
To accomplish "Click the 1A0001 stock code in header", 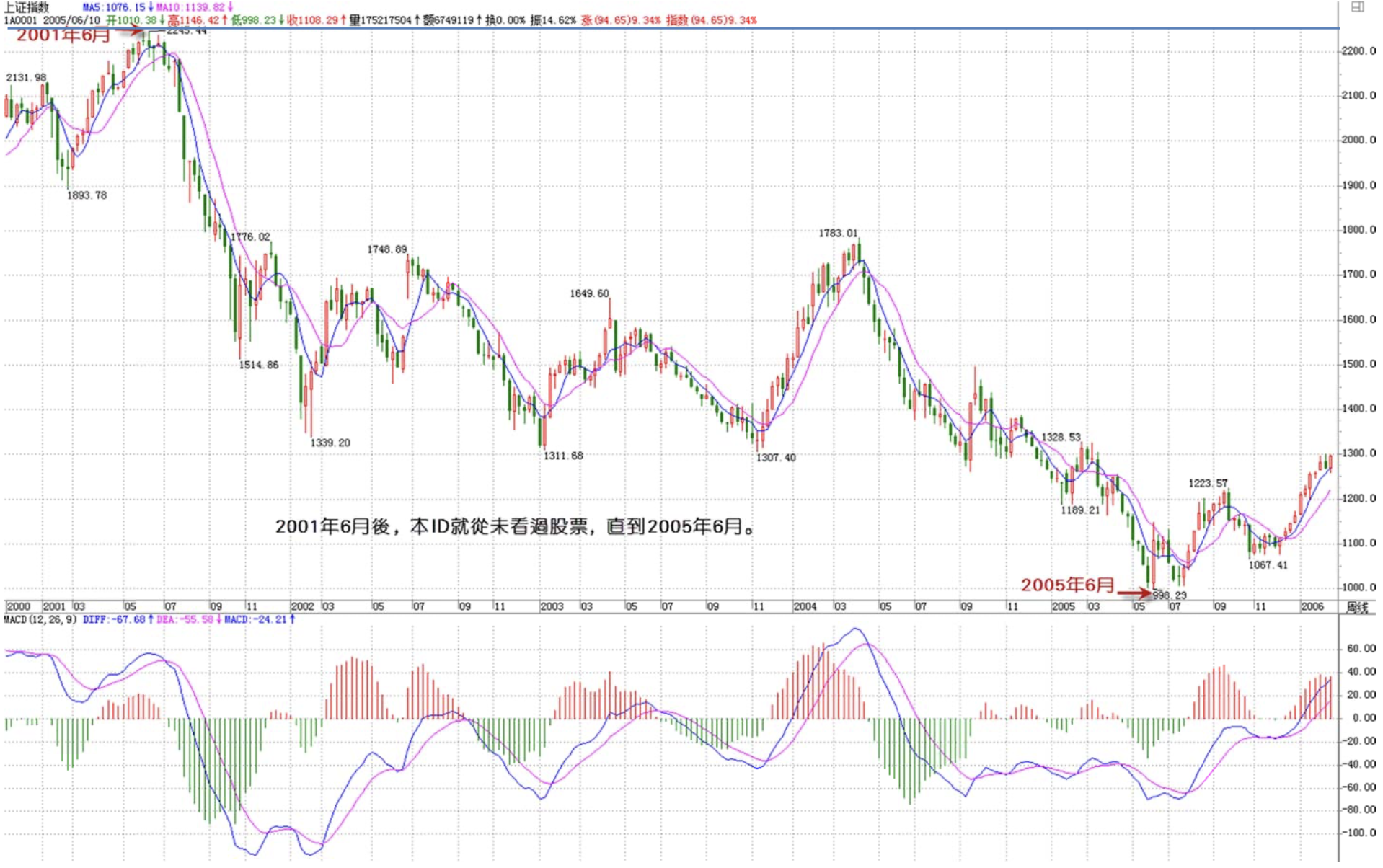I will tap(20, 20).
